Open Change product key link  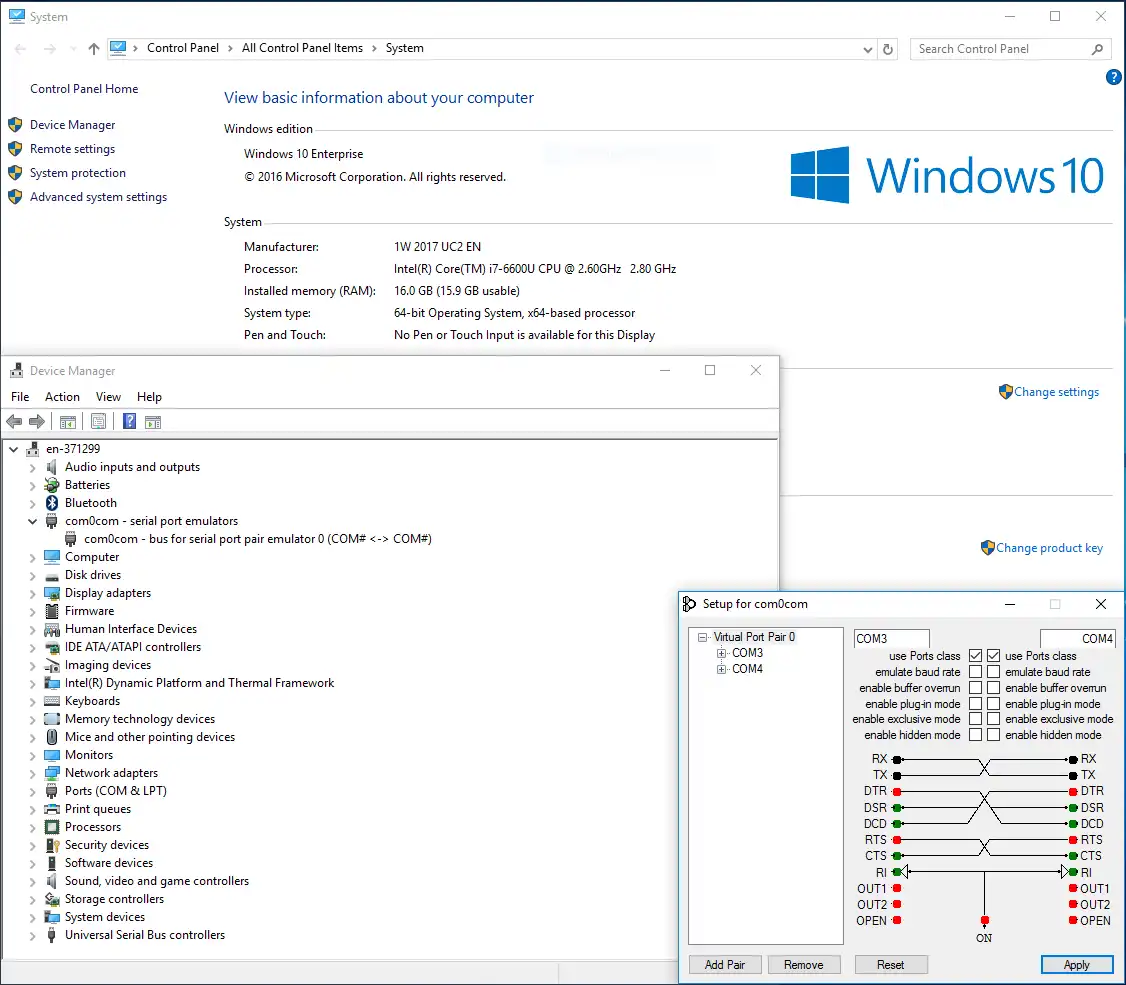click(x=1049, y=548)
